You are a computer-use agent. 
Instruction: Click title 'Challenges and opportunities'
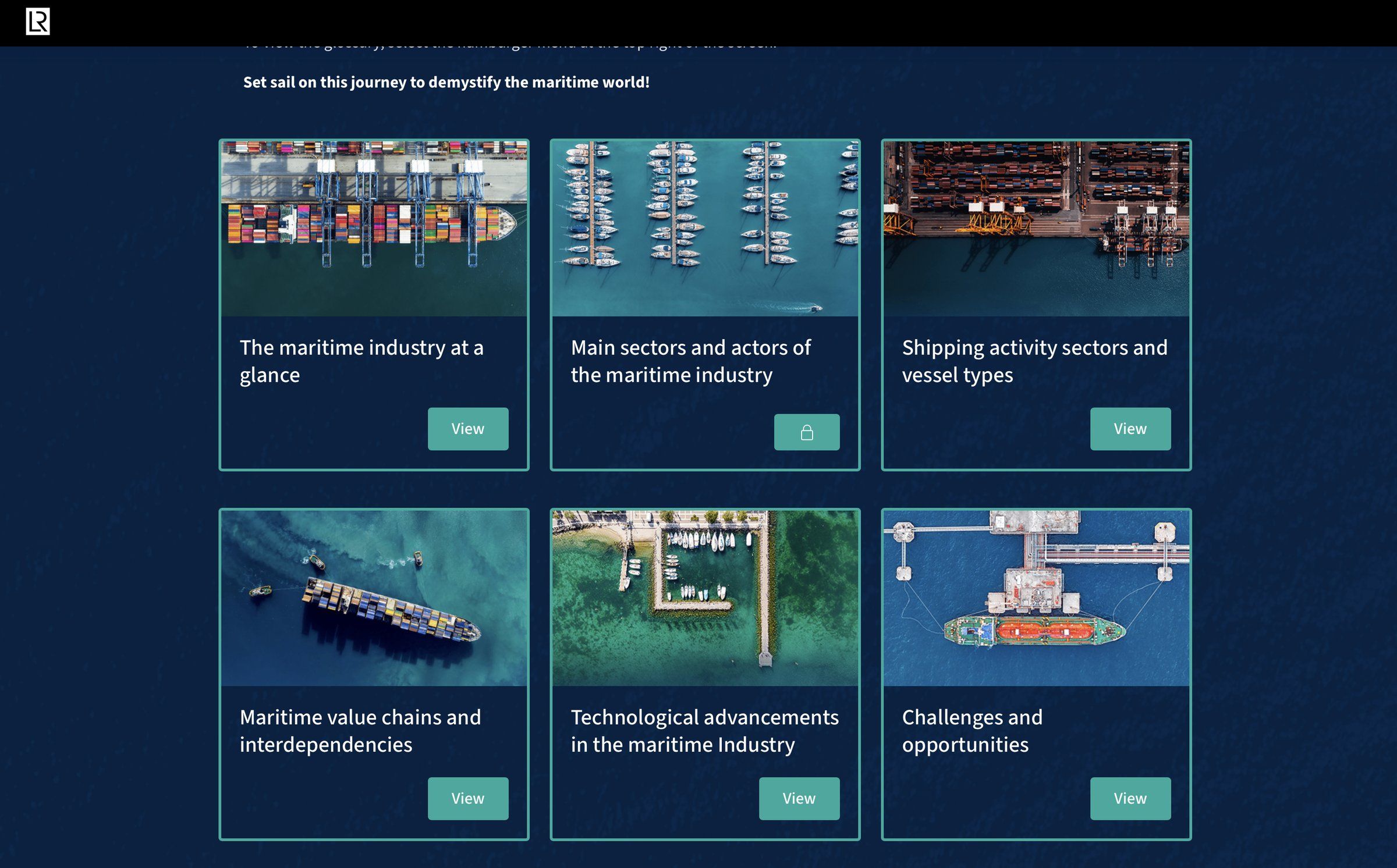pyautogui.click(x=972, y=731)
